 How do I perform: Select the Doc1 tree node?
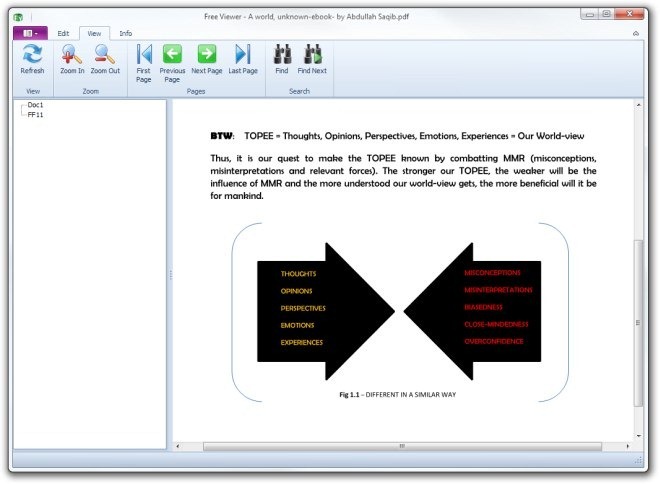pos(35,105)
